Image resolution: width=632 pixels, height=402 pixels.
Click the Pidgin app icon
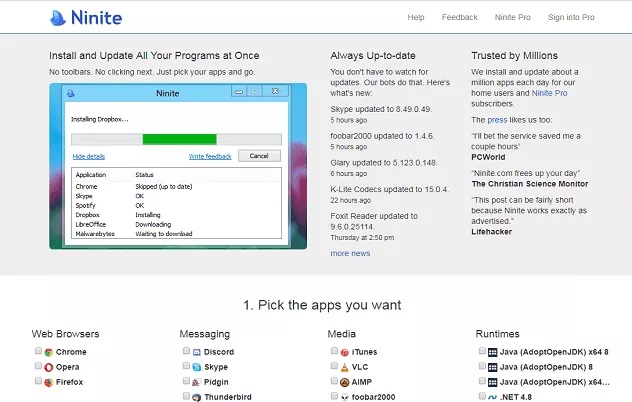coord(197,382)
